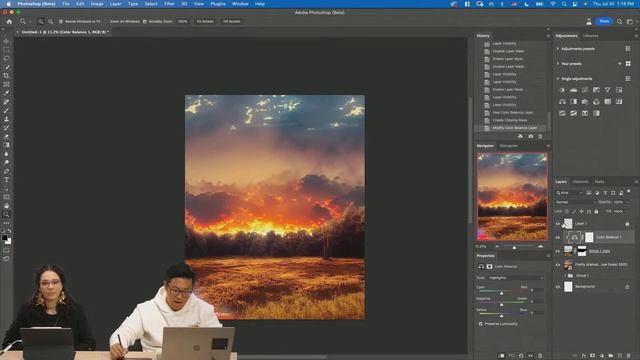Toggle Resize Windows to Fit checkbox
Image resolution: width=640 pixels, height=360 pixels.
tap(61, 21)
